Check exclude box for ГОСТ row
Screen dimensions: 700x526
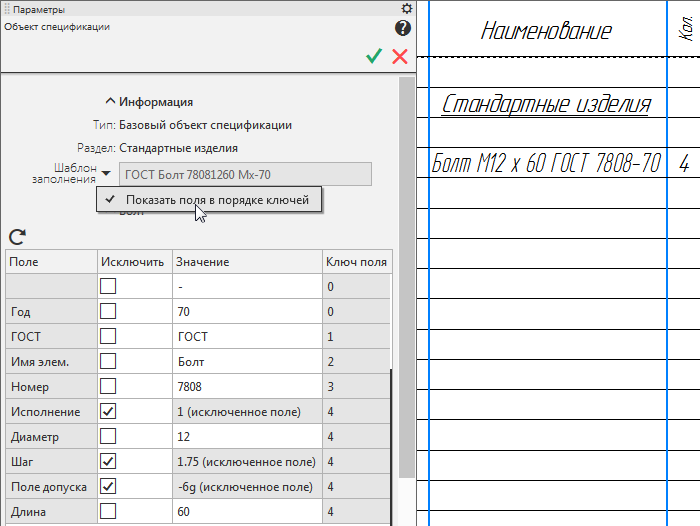[x=108, y=336]
